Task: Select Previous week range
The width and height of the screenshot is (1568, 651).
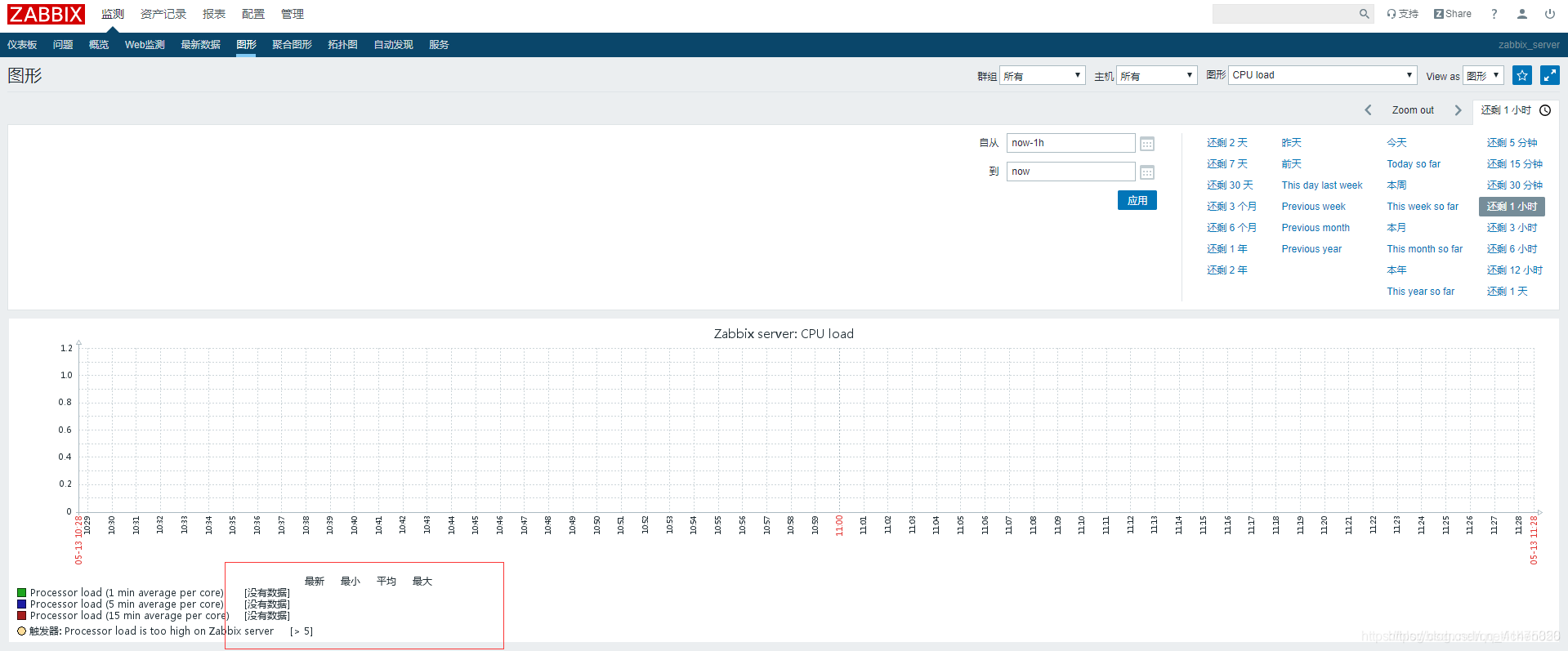Action: [x=1314, y=207]
